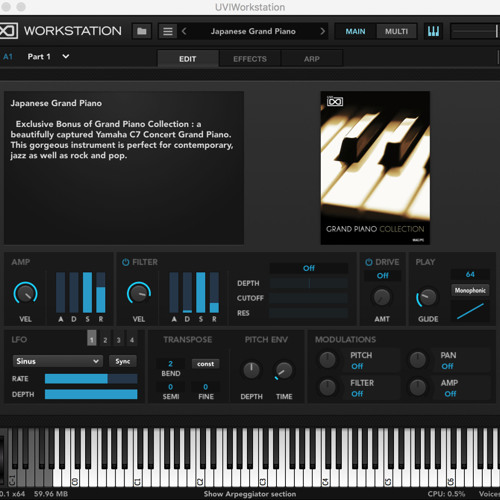Click the Grand Piano Collection cover image
Image resolution: width=500 pixels, height=500 pixels.
375,168
